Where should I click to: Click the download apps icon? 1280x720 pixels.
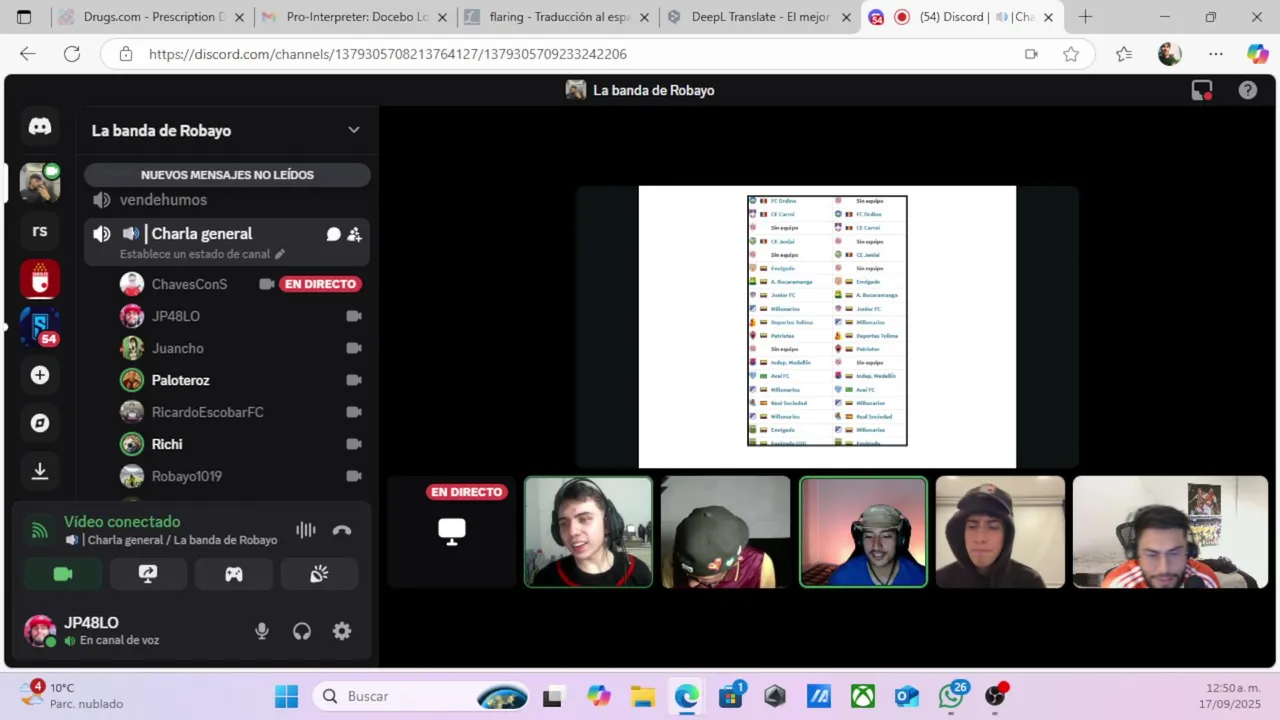point(40,471)
